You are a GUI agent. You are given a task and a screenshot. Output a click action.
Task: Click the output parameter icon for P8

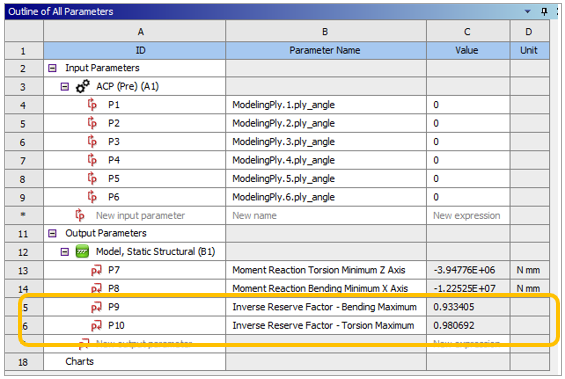[96, 289]
